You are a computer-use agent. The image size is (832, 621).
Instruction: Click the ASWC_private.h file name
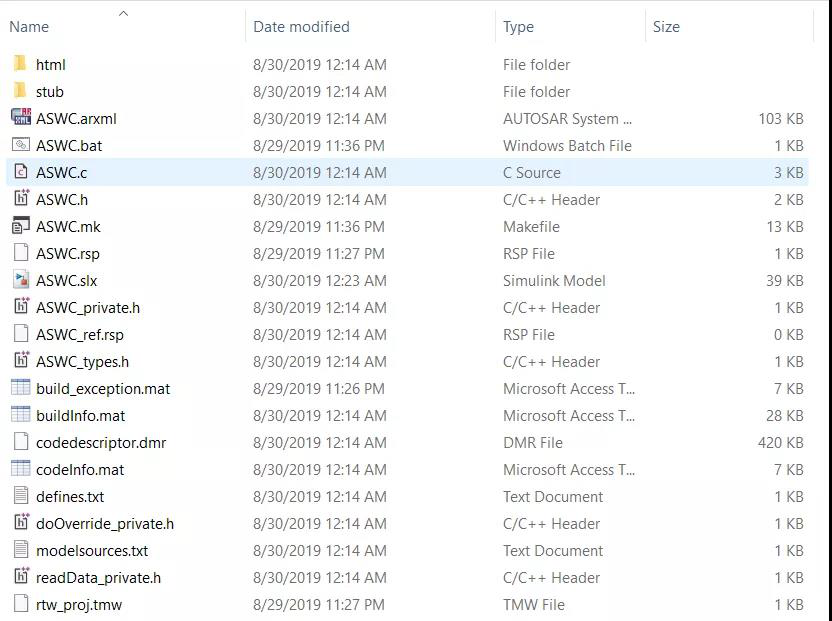pyautogui.click(x=88, y=308)
